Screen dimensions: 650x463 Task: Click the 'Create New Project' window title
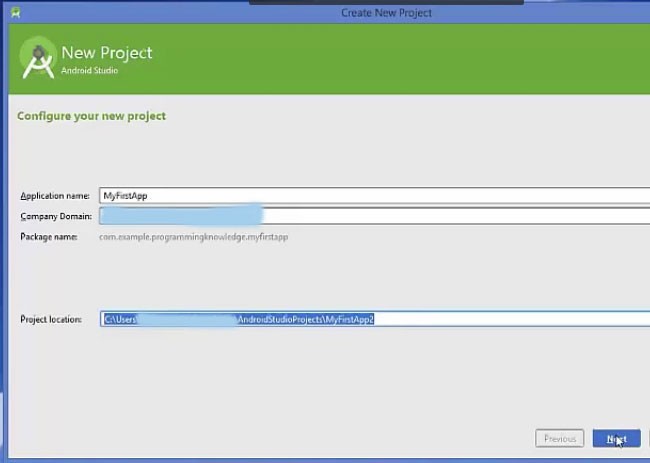point(386,13)
